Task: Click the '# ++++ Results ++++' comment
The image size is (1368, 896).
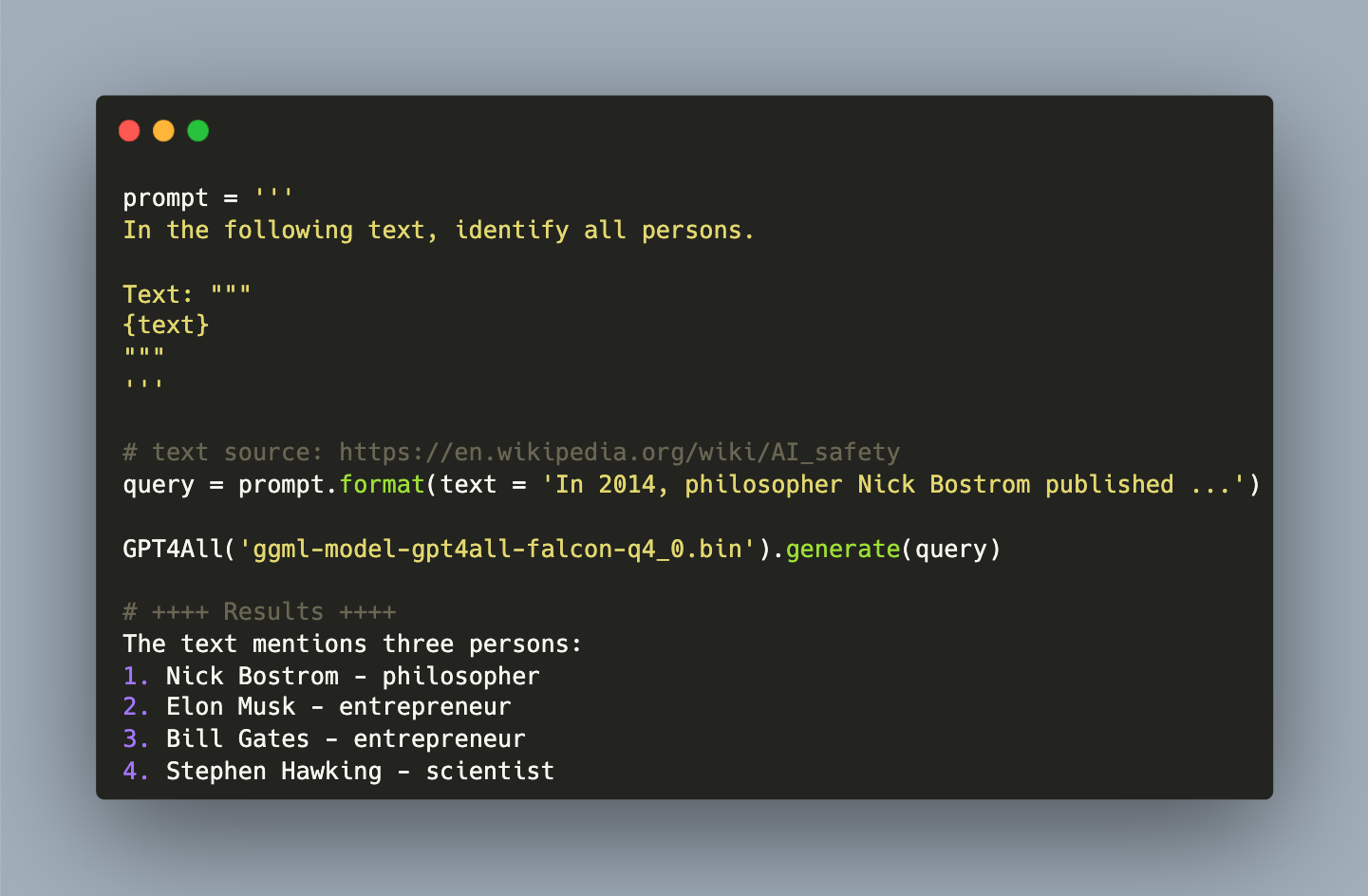Action: pos(259,611)
